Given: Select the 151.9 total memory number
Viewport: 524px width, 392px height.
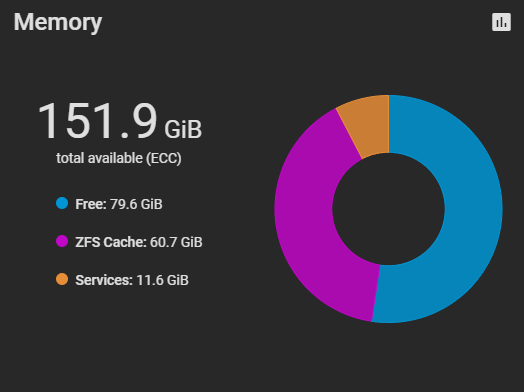Looking at the screenshot, I should click(x=97, y=121).
